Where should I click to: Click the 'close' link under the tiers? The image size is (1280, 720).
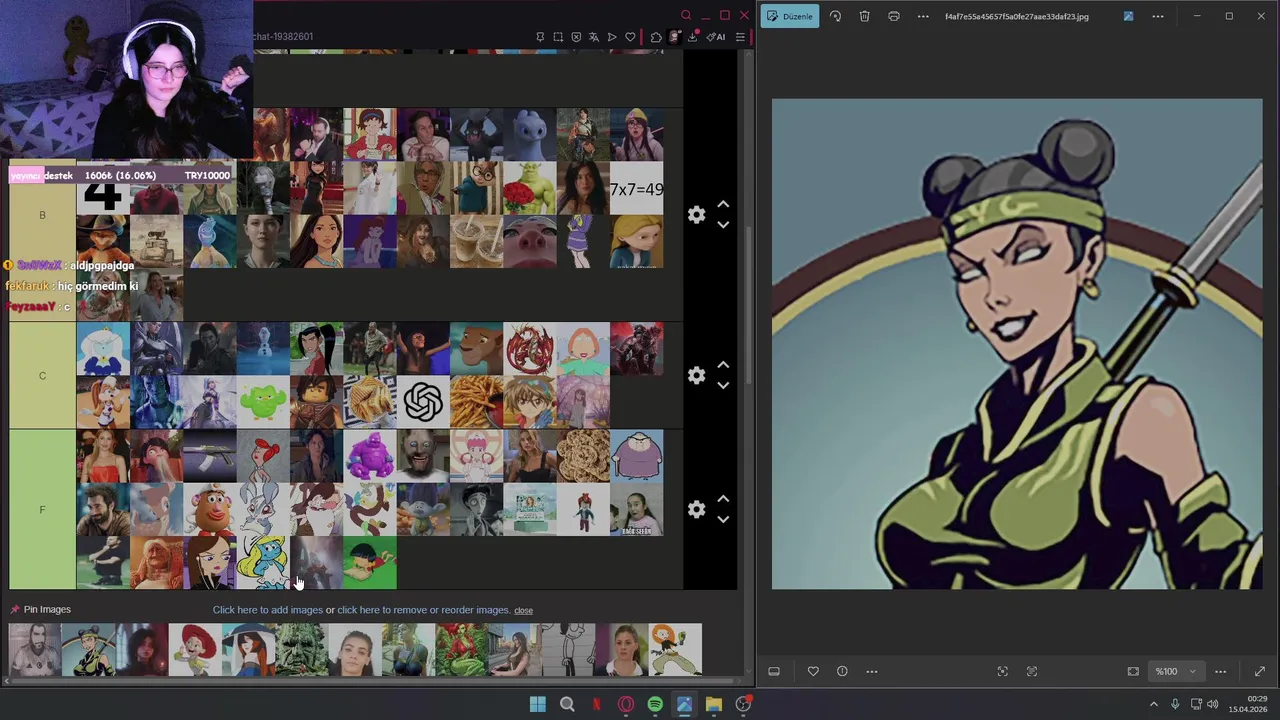coord(523,610)
